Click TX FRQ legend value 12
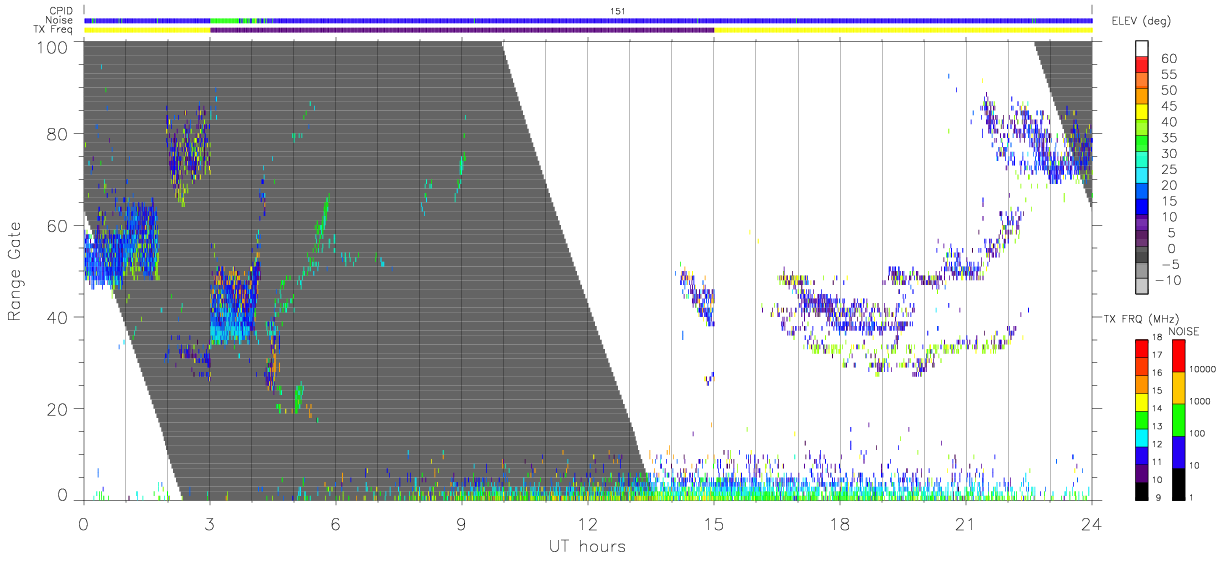This screenshot has height=567, width=1228. [1157, 445]
